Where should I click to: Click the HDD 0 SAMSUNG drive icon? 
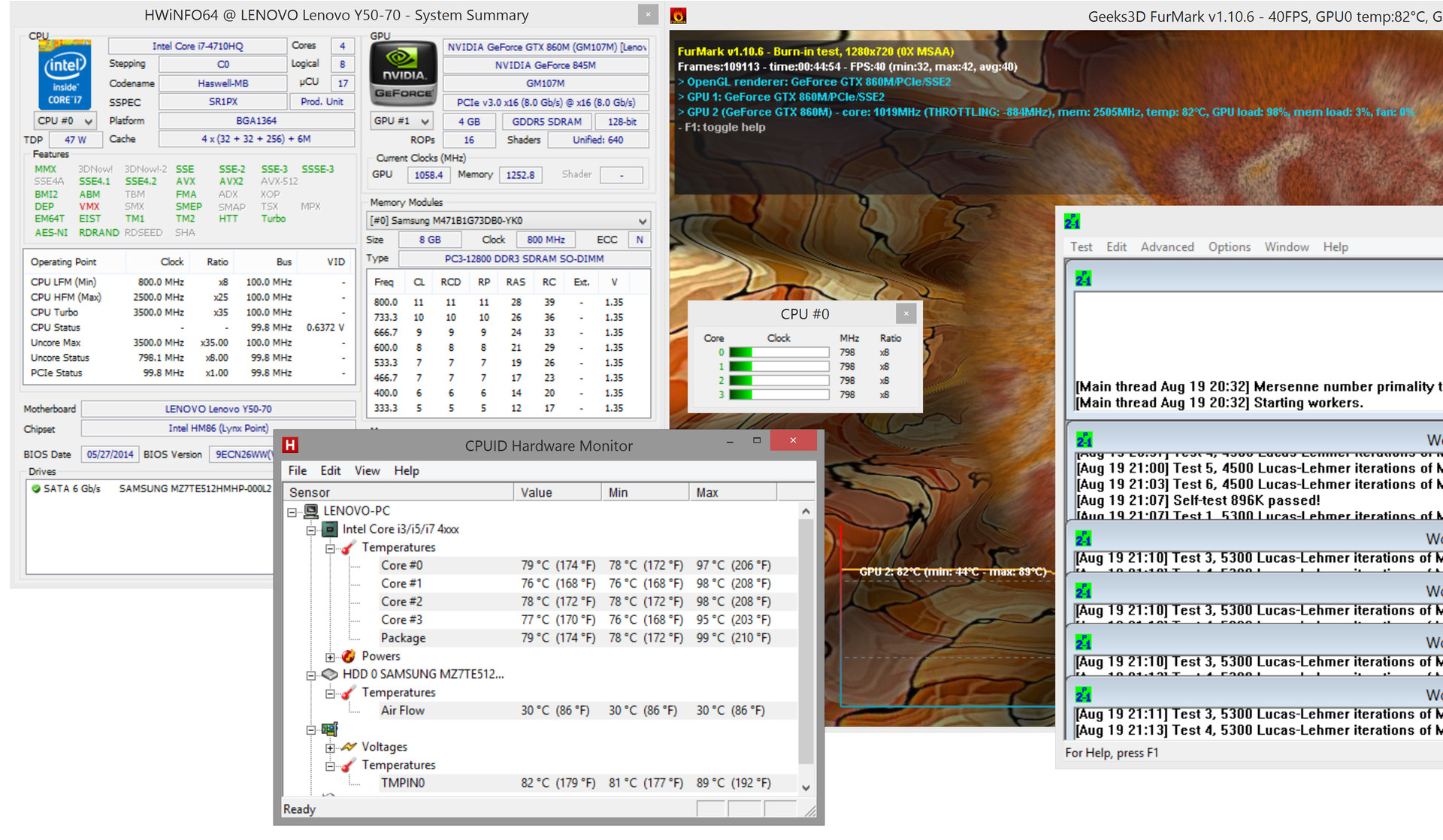point(329,674)
